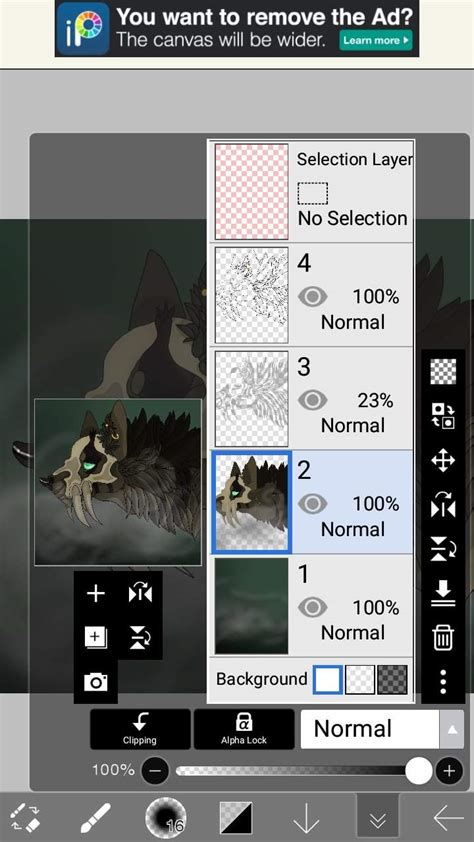Select layer 1 in the layer list
The width and height of the screenshot is (474, 842).
[x=312, y=605]
